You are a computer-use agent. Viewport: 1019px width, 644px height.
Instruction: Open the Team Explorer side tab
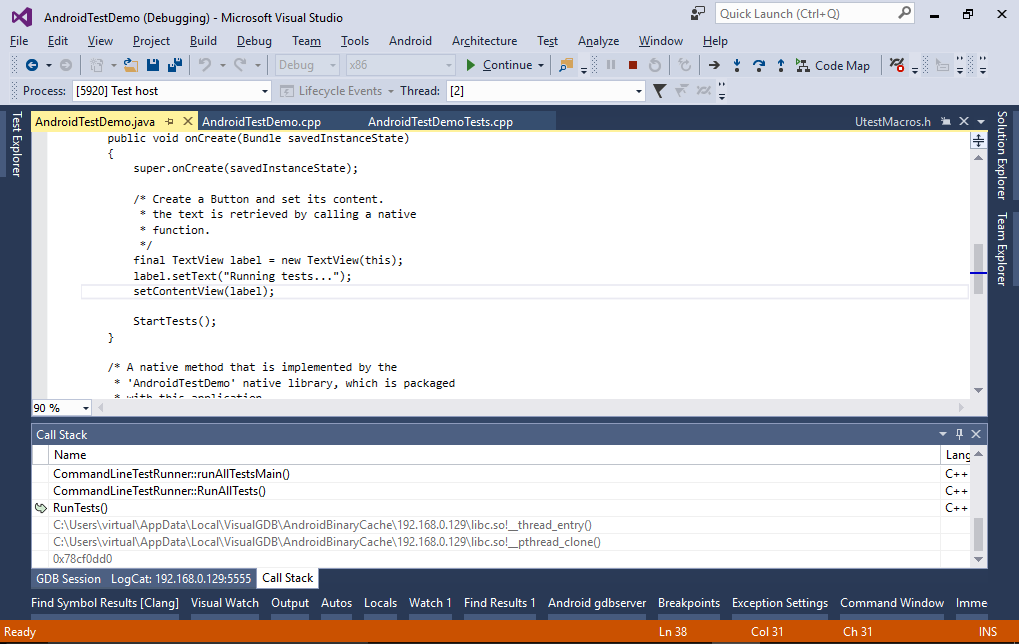[1001, 249]
